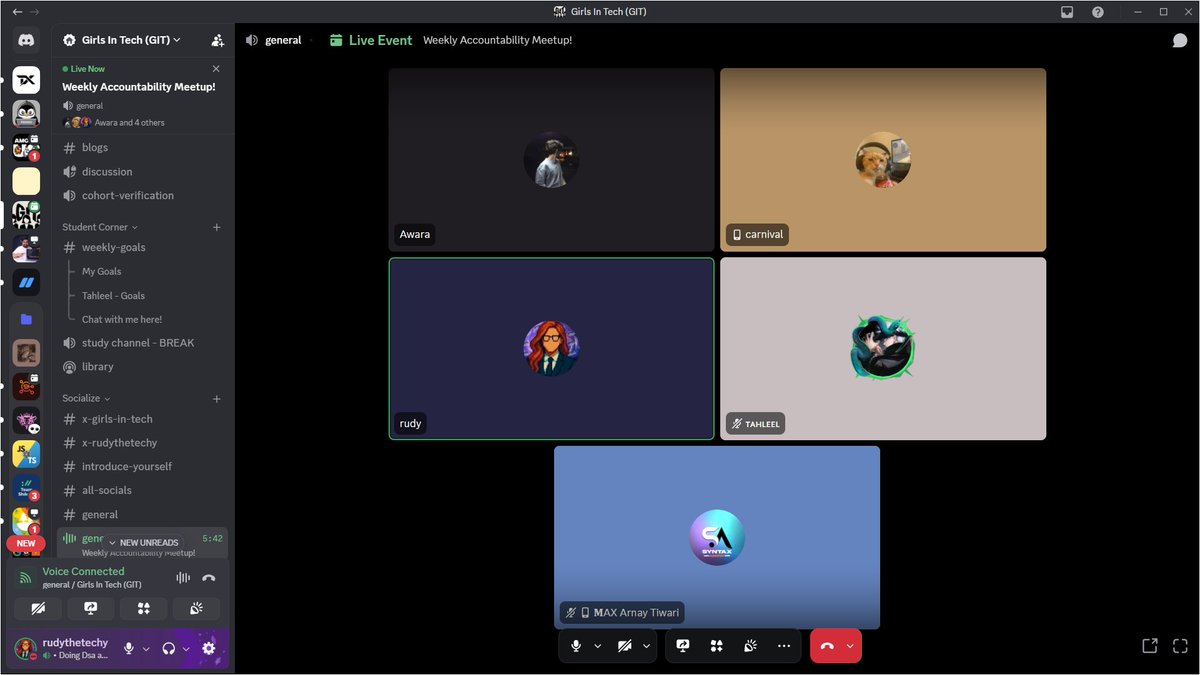
Task: Collapse the Student Corner category
Action: (100, 227)
